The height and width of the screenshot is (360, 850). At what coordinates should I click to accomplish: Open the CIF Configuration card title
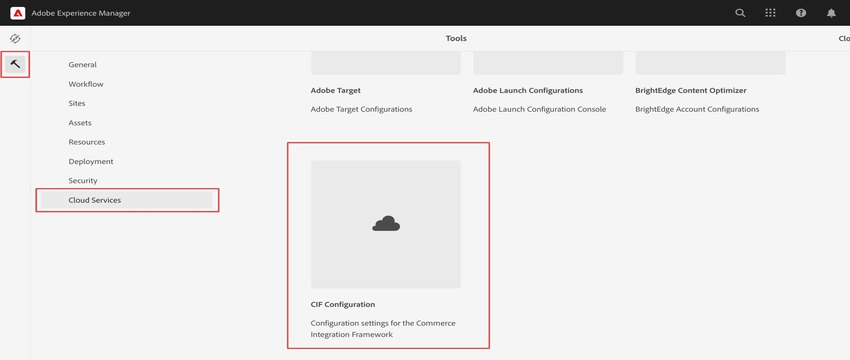click(x=343, y=305)
